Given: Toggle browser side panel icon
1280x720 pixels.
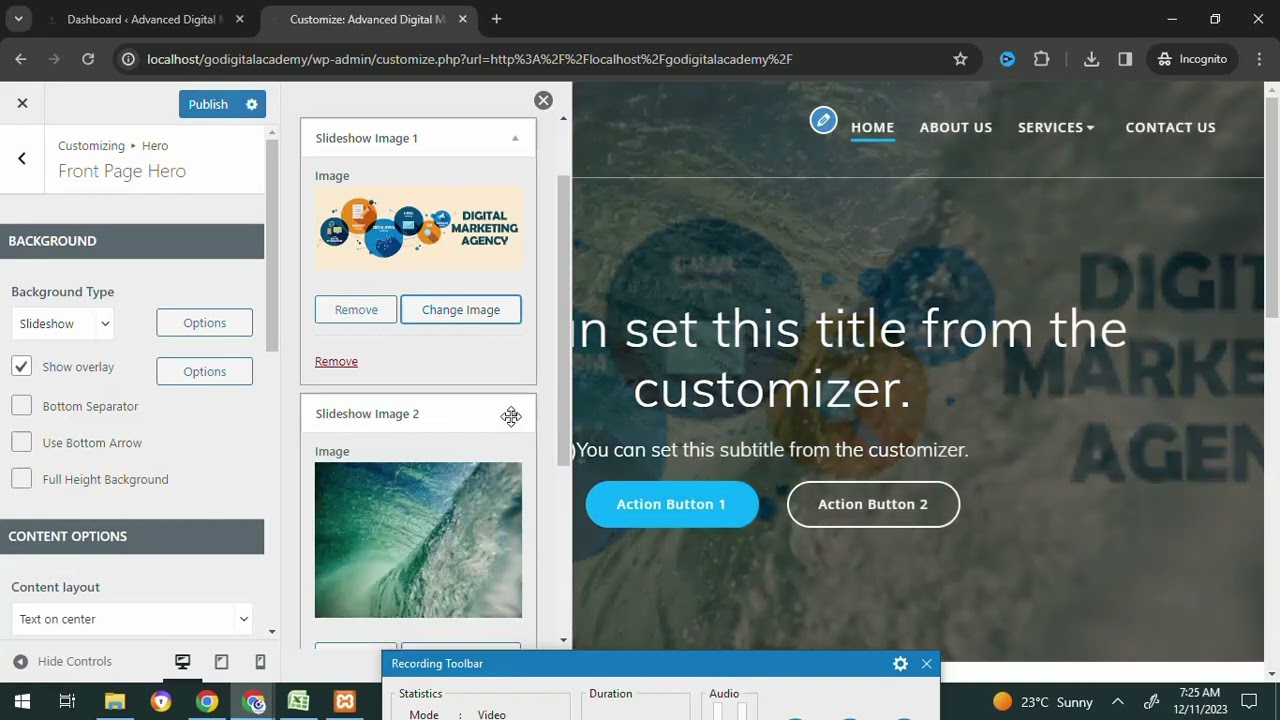Looking at the screenshot, I should pyautogui.click(x=1125, y=59).
